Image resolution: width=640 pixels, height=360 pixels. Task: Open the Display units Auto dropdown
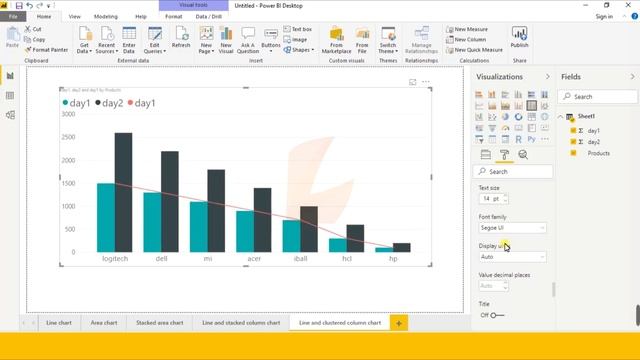[x=512, y=257]
